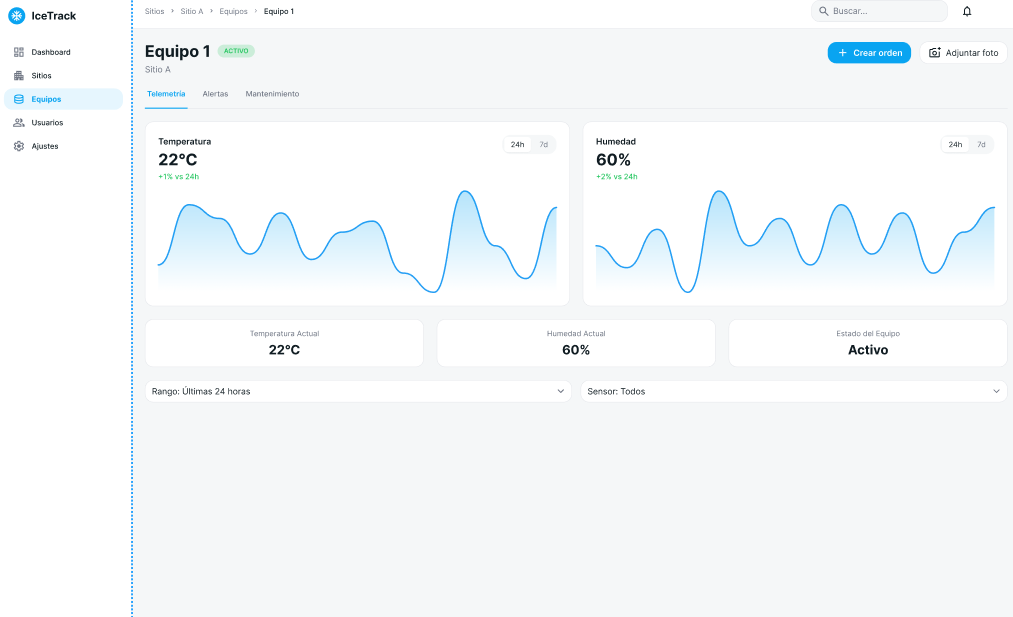This screenshot has width=1013, height=617.
Task: Click the Ajustes gear icon
Action: click(19, 146)
